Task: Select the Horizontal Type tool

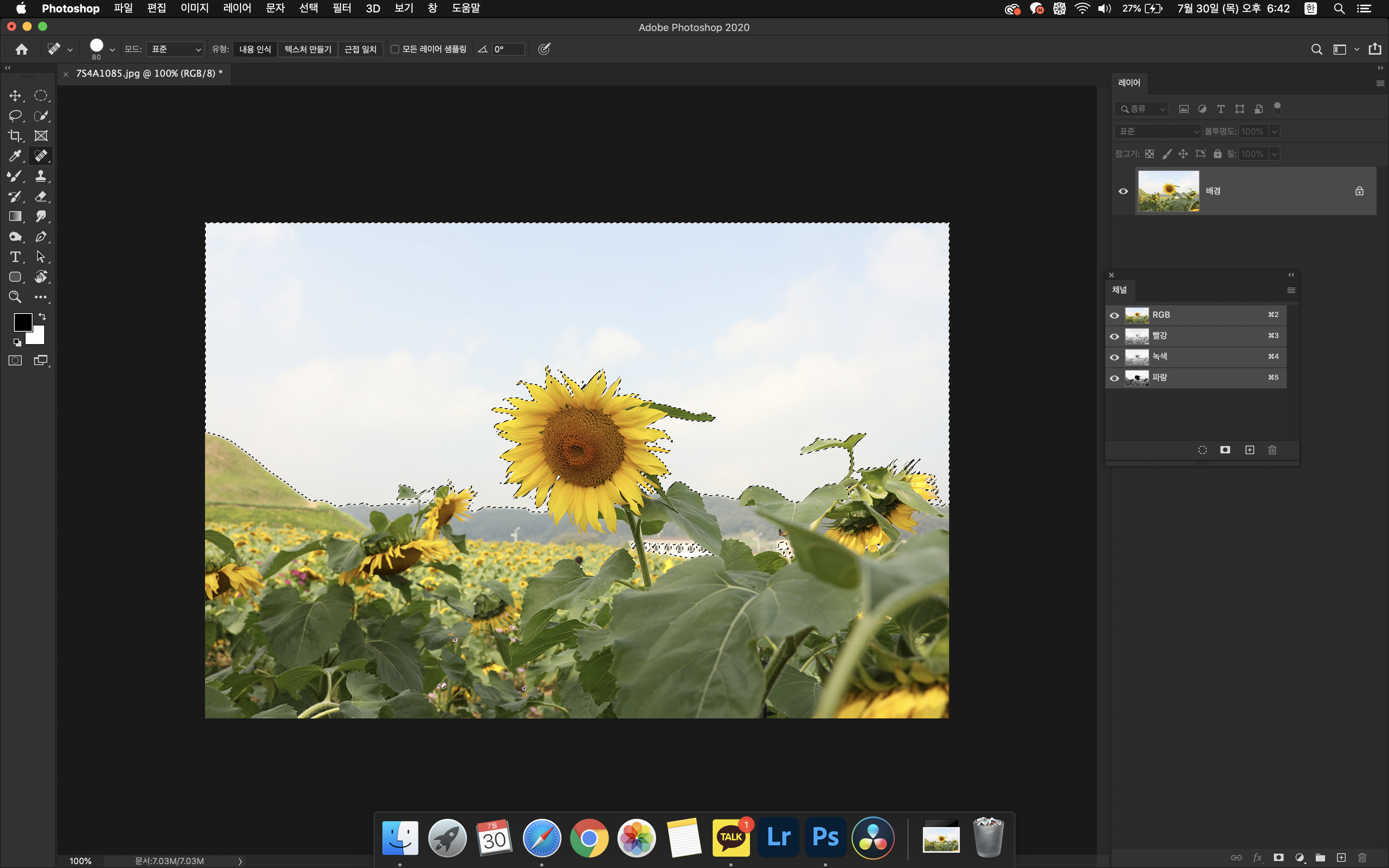Action: (x=15, y=257)
